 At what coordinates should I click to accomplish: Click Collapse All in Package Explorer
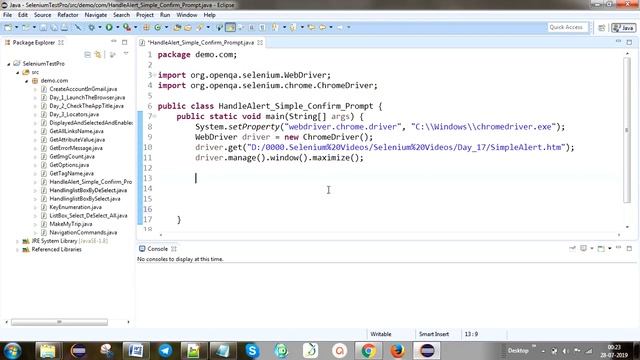tap(87, 54)
